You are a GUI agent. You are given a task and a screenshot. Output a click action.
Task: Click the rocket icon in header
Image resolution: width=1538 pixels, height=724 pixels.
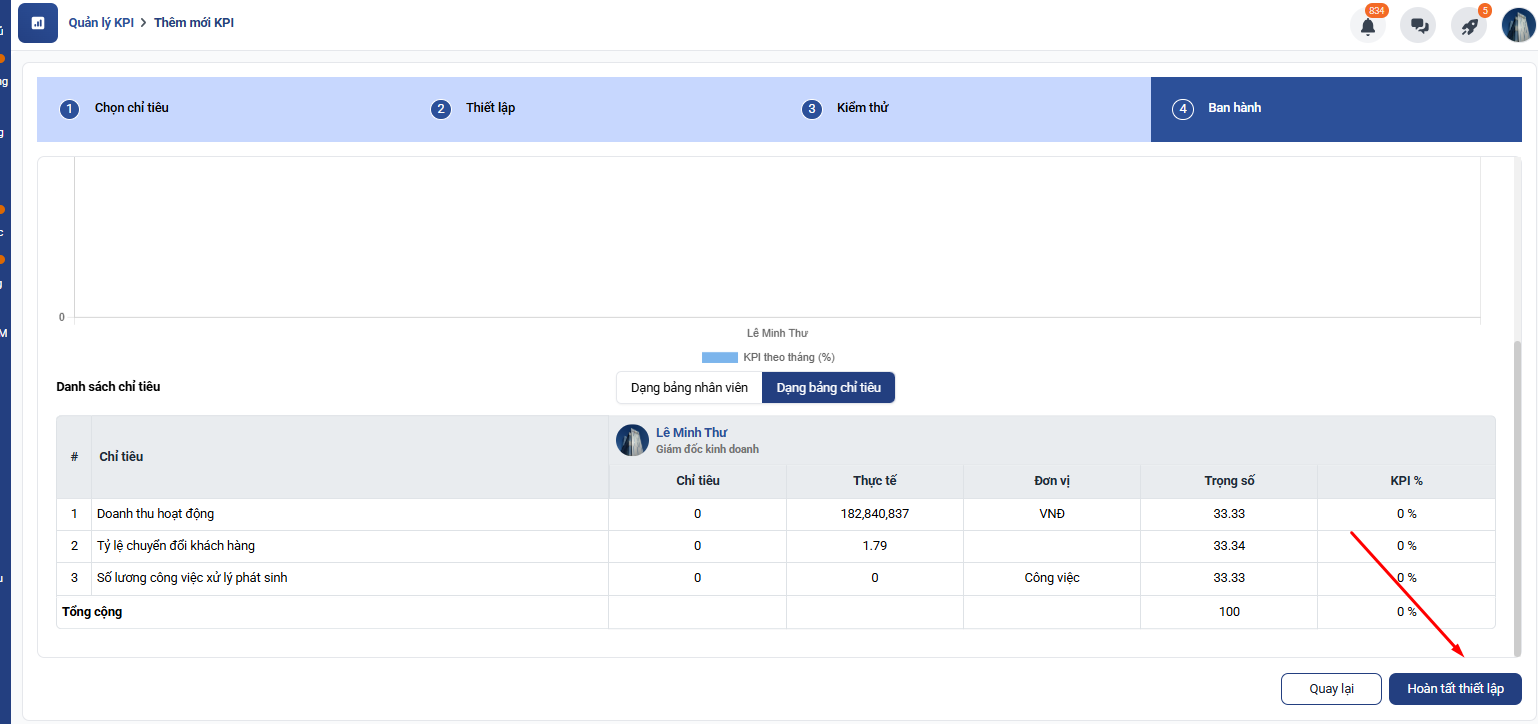[x=1469, y=26]
